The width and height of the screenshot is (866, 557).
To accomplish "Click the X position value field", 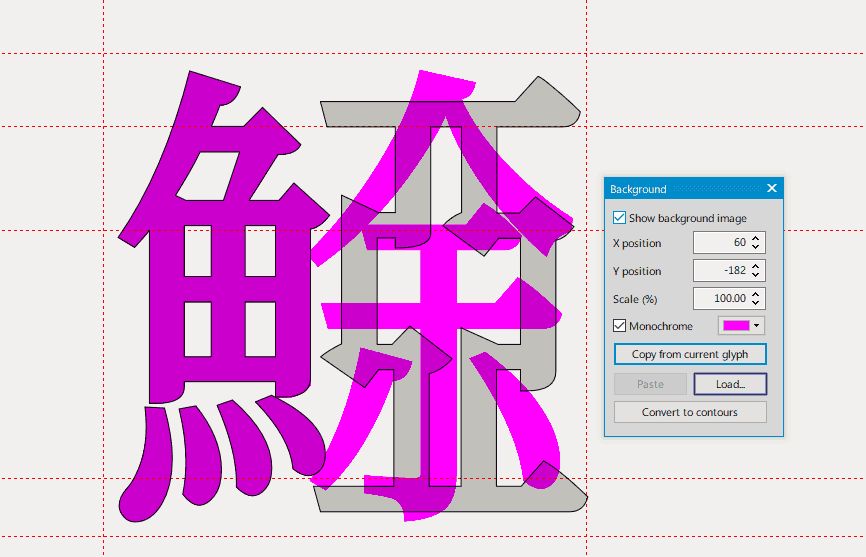I will click(720, 243).
